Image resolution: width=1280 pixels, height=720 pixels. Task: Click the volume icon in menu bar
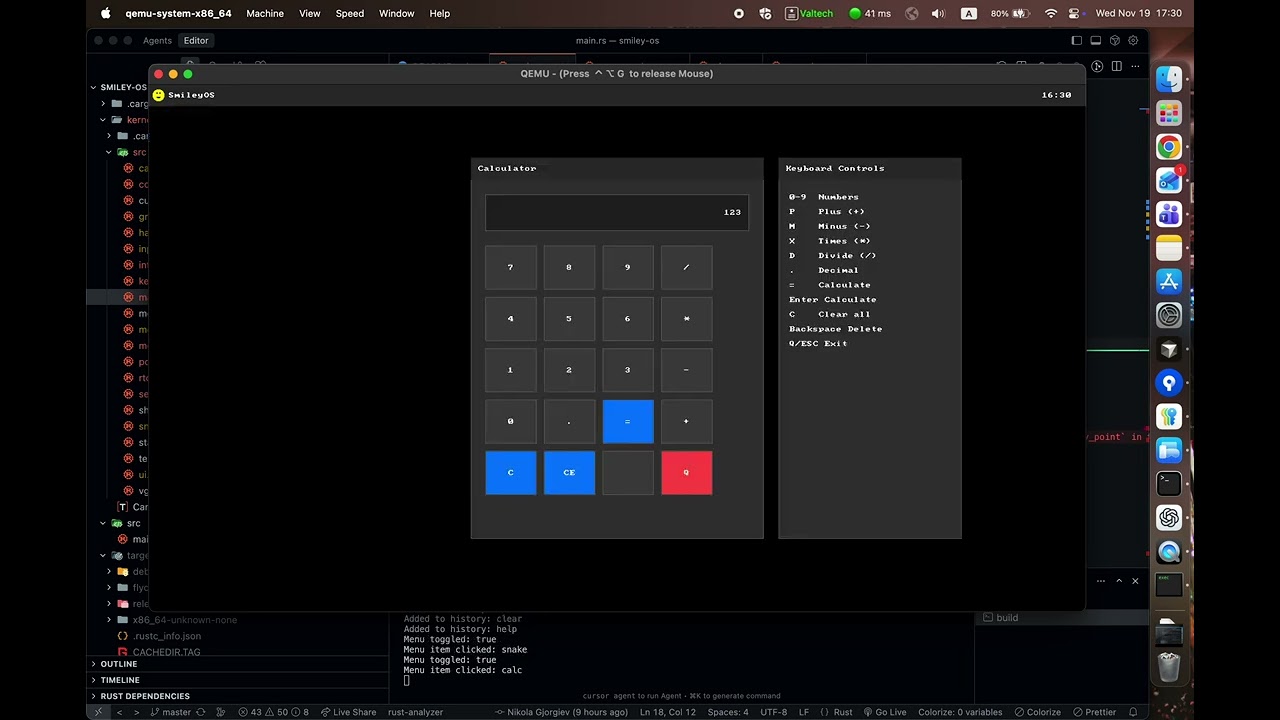tap(938, 13)
